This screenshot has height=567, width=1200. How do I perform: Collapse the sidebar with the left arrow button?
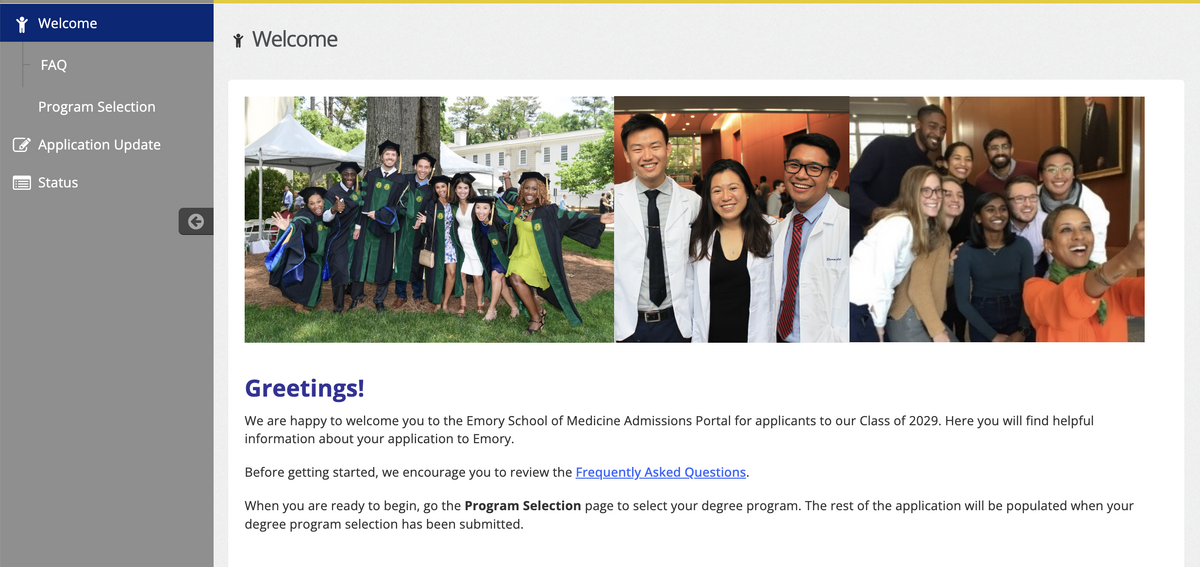pos(196,221)
